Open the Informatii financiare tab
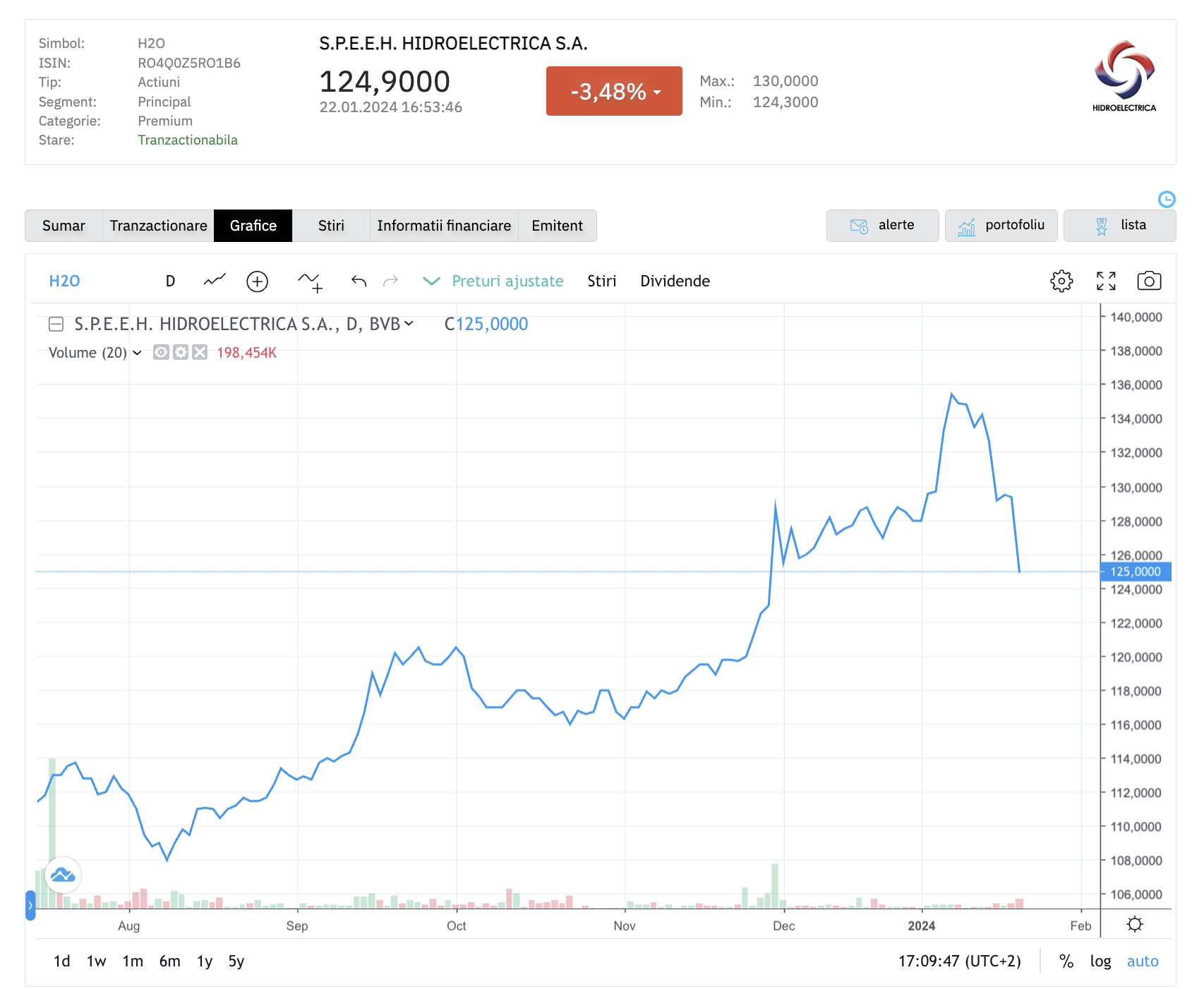 (444, 226)
